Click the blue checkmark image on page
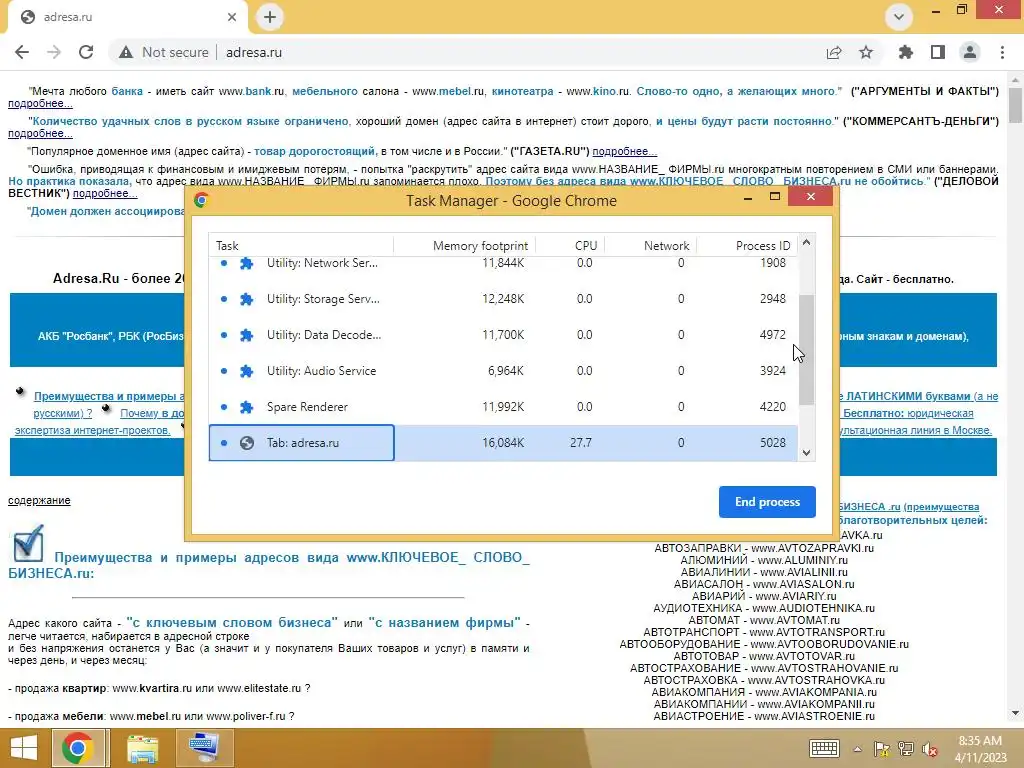Image resolution: width=1024 pixels, height=768 pixels. pyautogui.click(x=28, y=543)
